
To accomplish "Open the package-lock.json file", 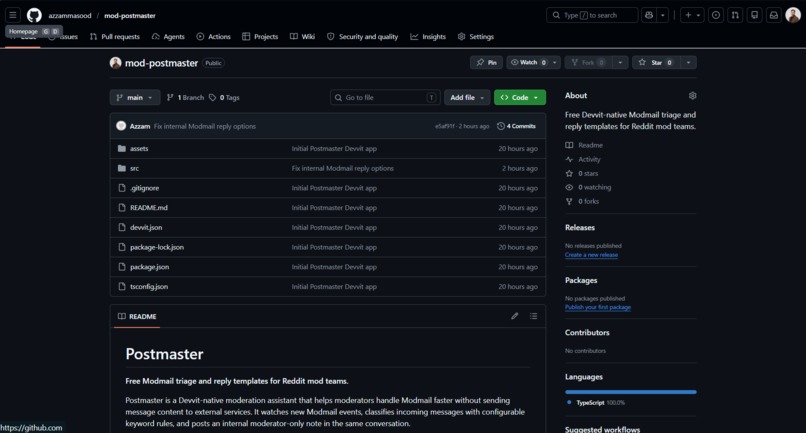I will click(x=157, y=247).
